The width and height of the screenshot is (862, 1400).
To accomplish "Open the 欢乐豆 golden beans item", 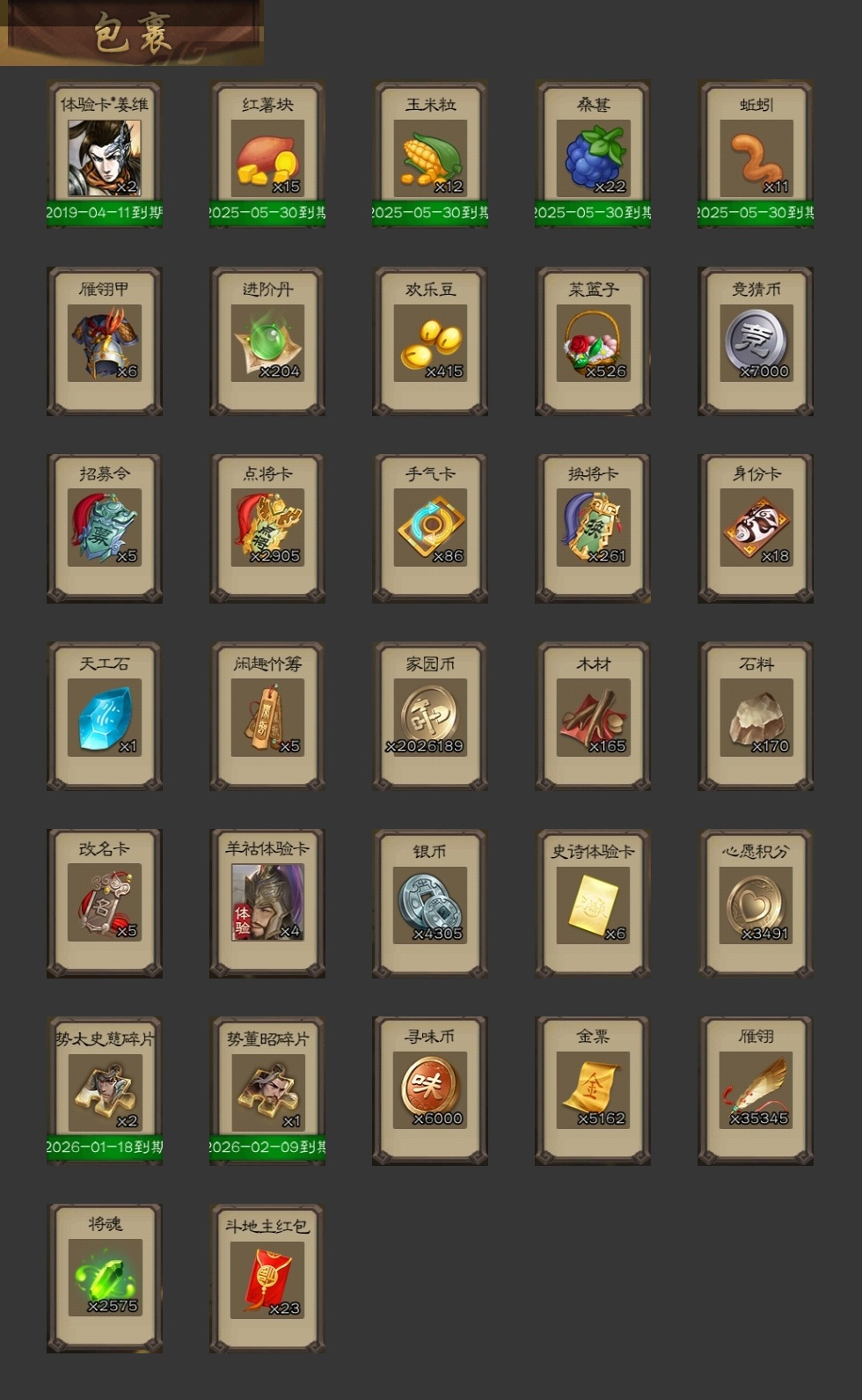I will (430, 341).
